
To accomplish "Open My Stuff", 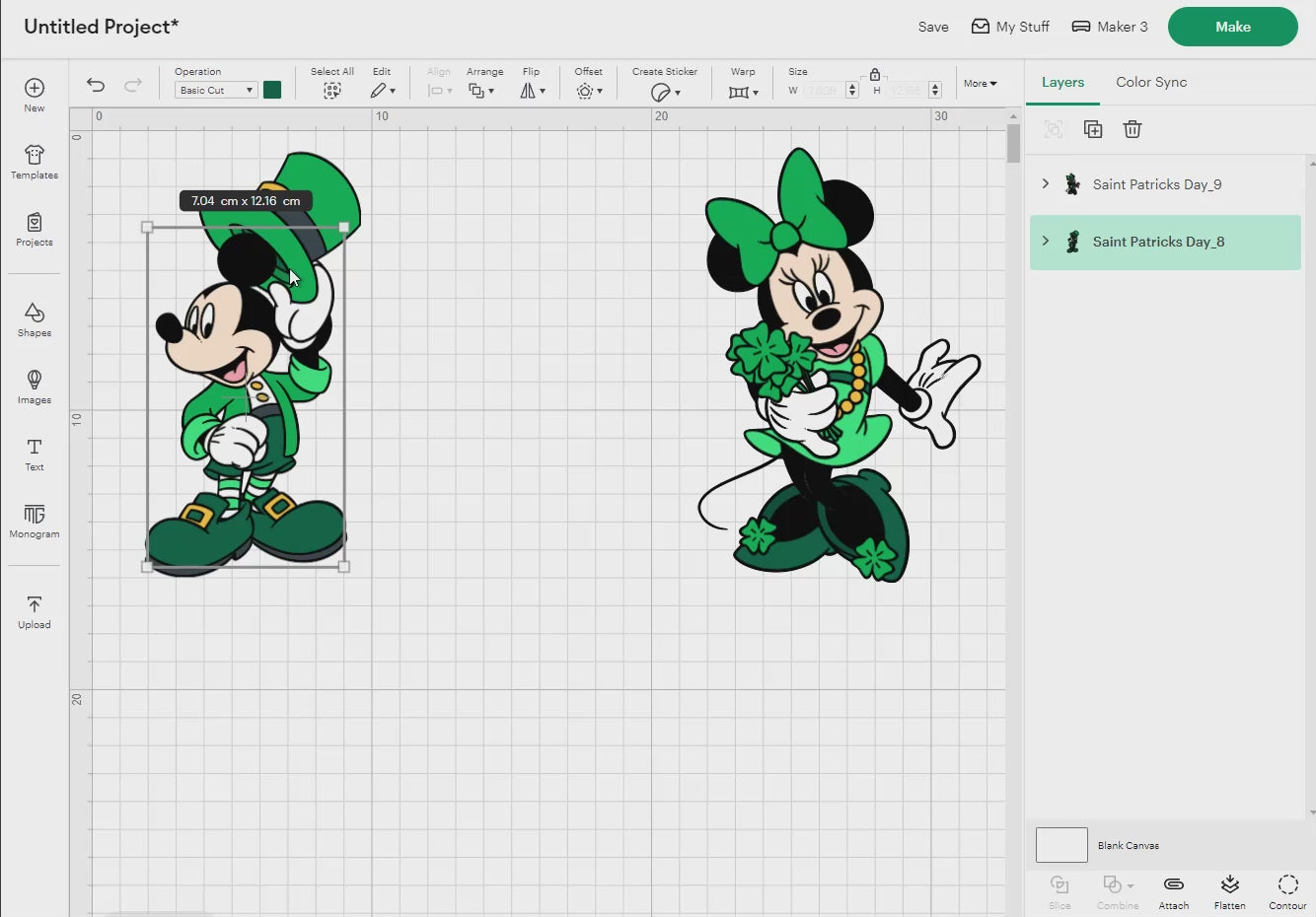I will pos(1010,27).
